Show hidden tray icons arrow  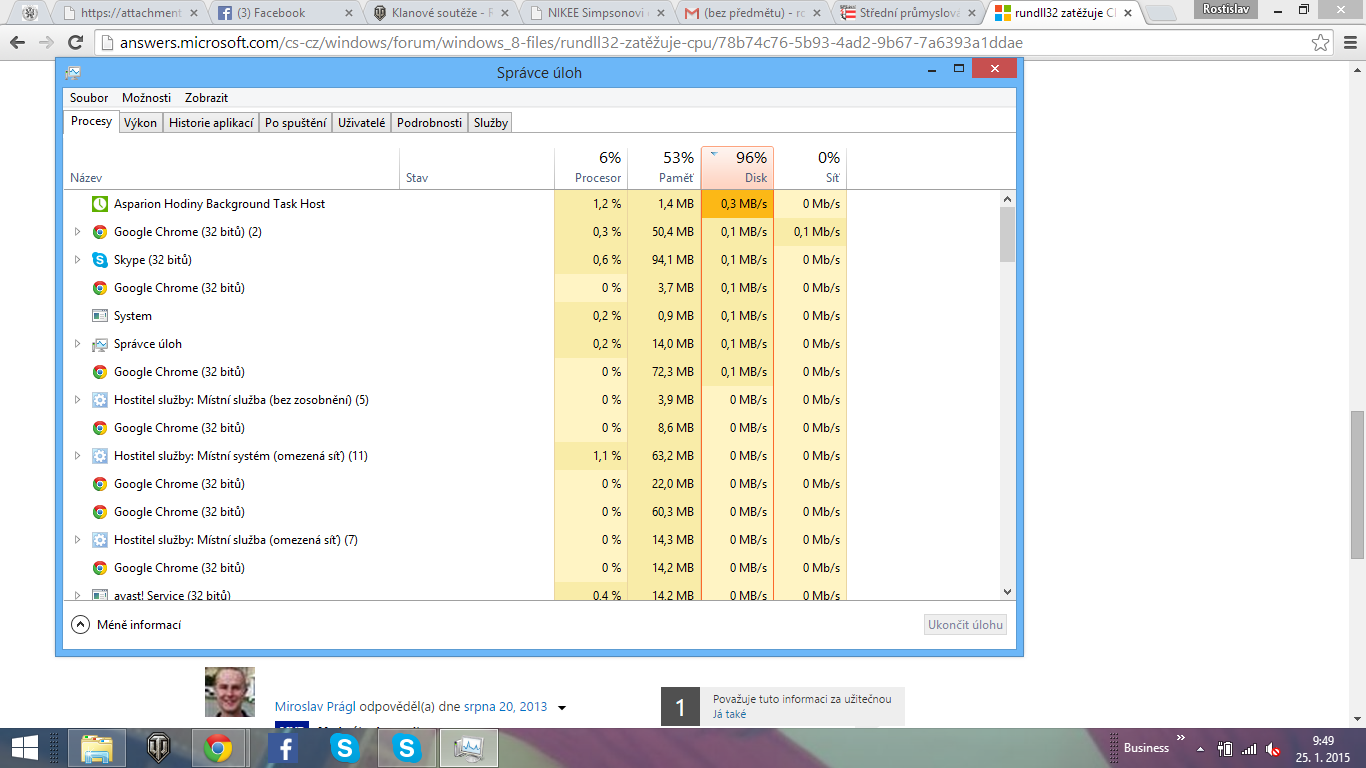(x=1200, y=748)
